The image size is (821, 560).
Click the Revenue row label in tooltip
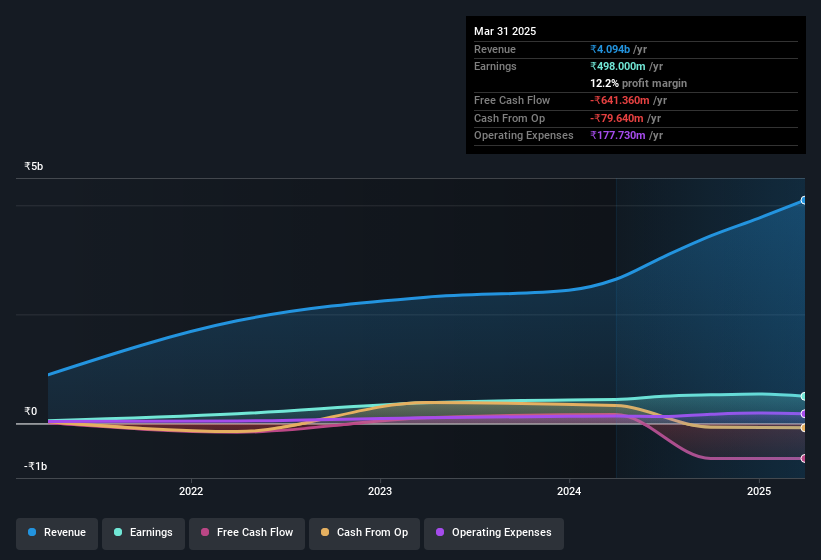495,49
